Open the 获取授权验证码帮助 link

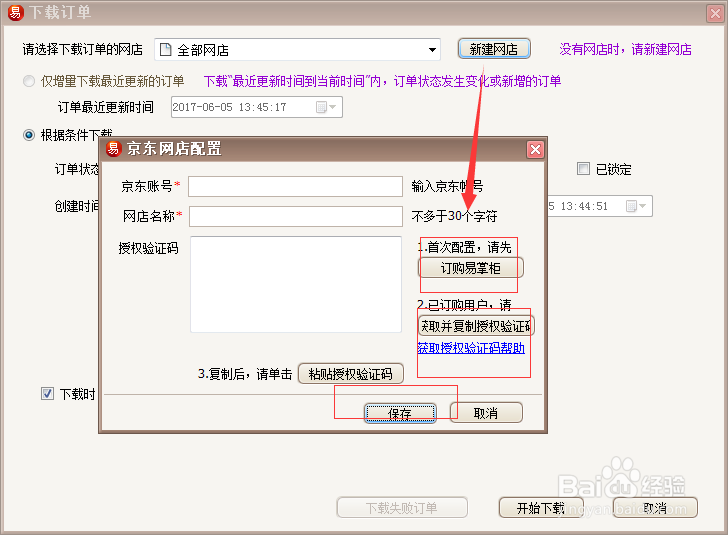[x=471, y=348]
